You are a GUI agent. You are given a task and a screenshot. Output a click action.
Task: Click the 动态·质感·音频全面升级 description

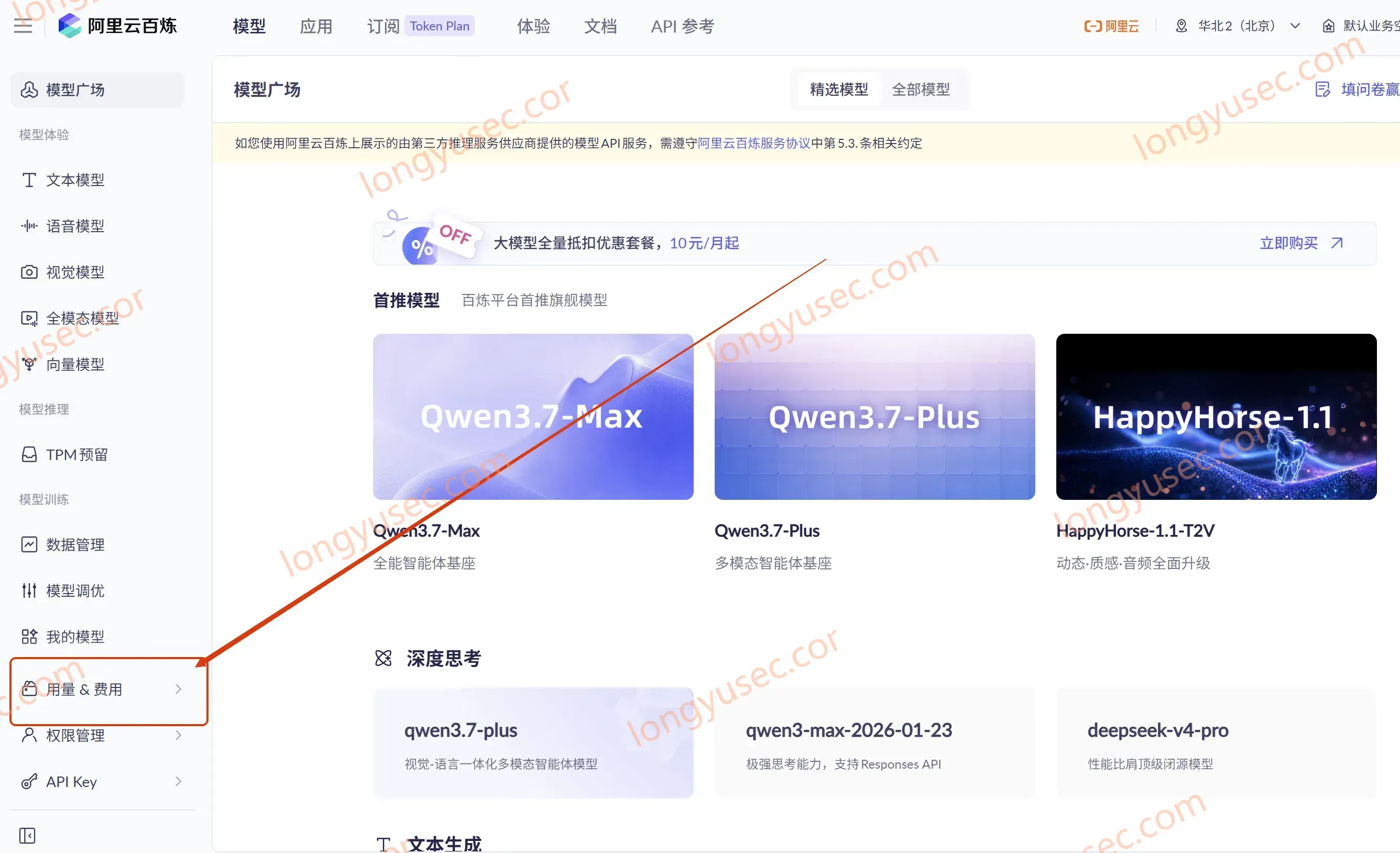(1133, 563)
